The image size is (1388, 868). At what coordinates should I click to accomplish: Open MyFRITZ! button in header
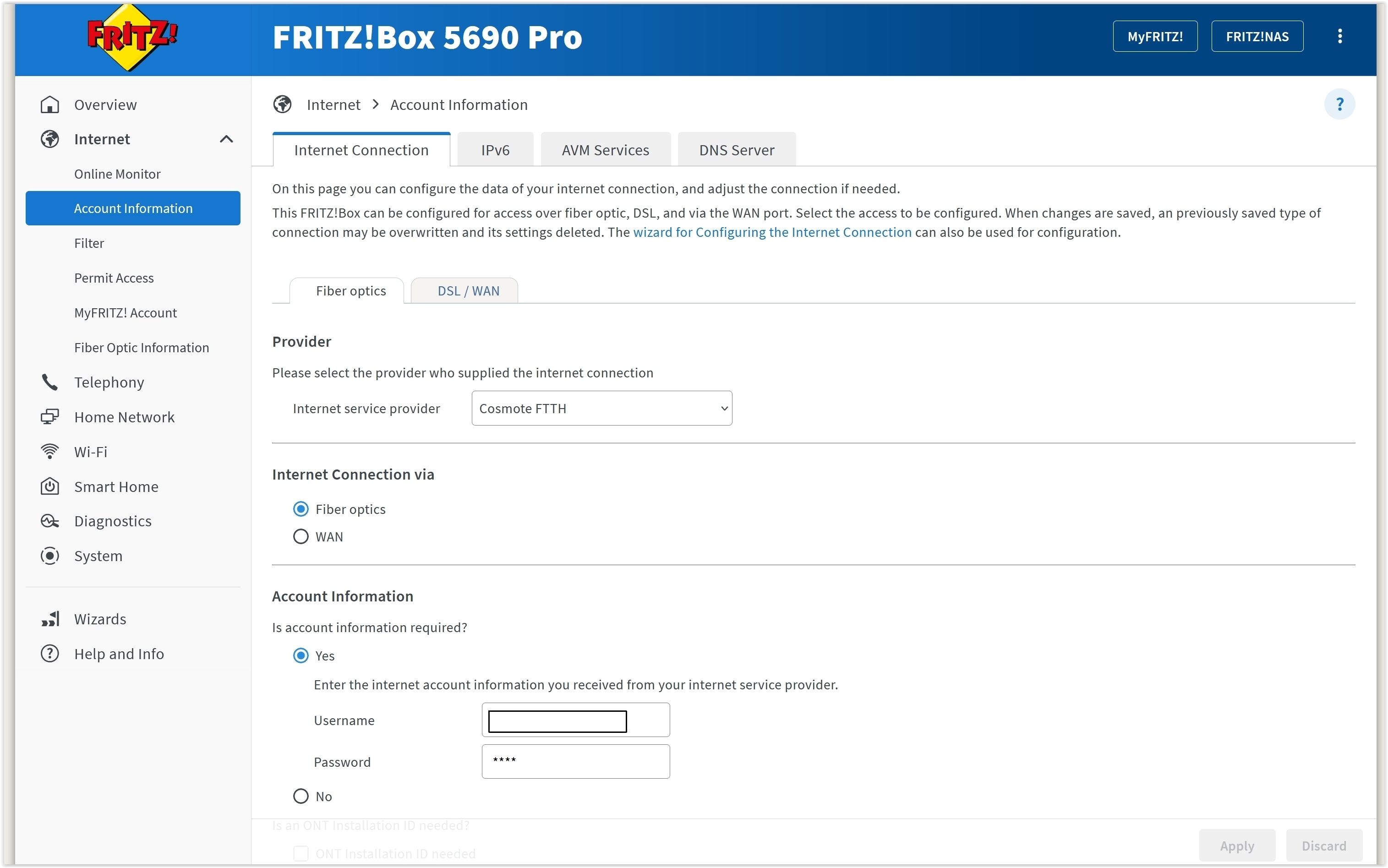(1154, 36)
